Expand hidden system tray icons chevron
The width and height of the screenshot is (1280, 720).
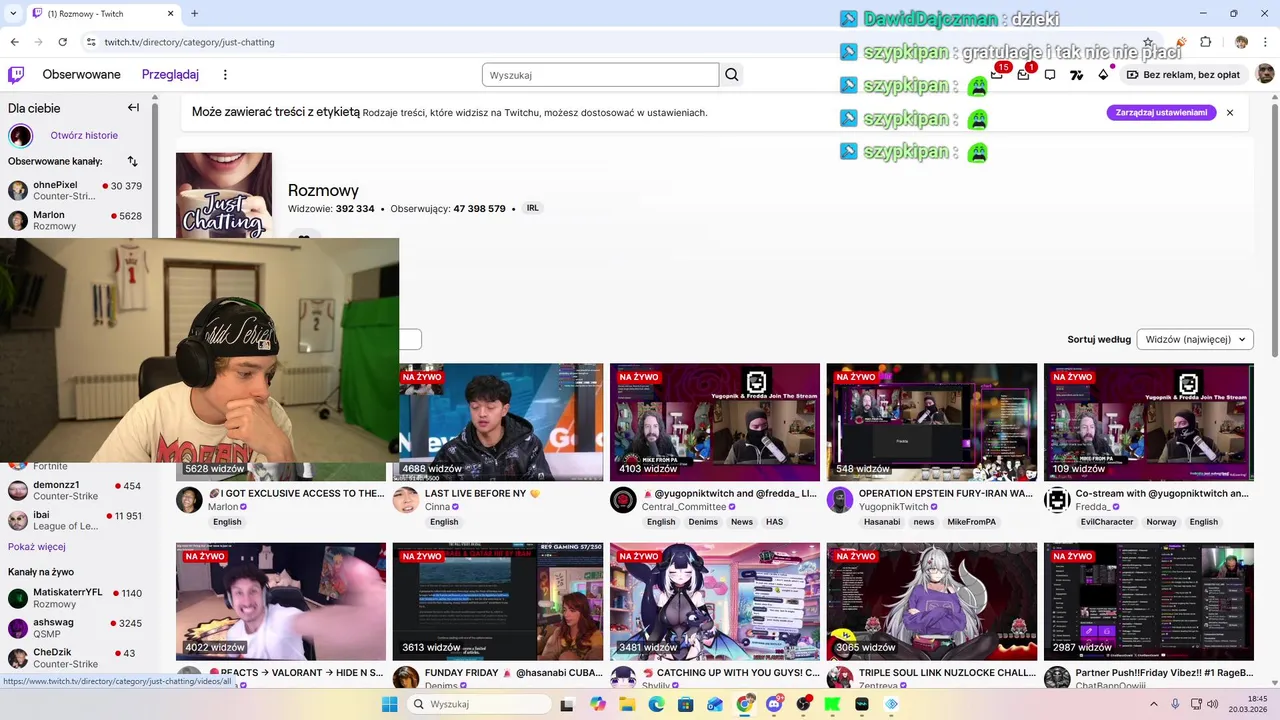1153,704
